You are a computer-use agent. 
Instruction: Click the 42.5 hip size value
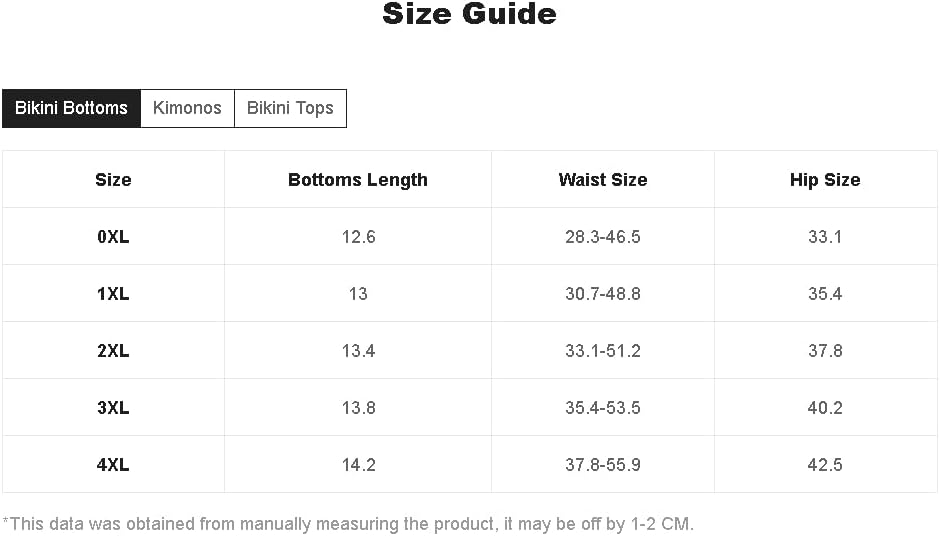click(x=825, y=465)
